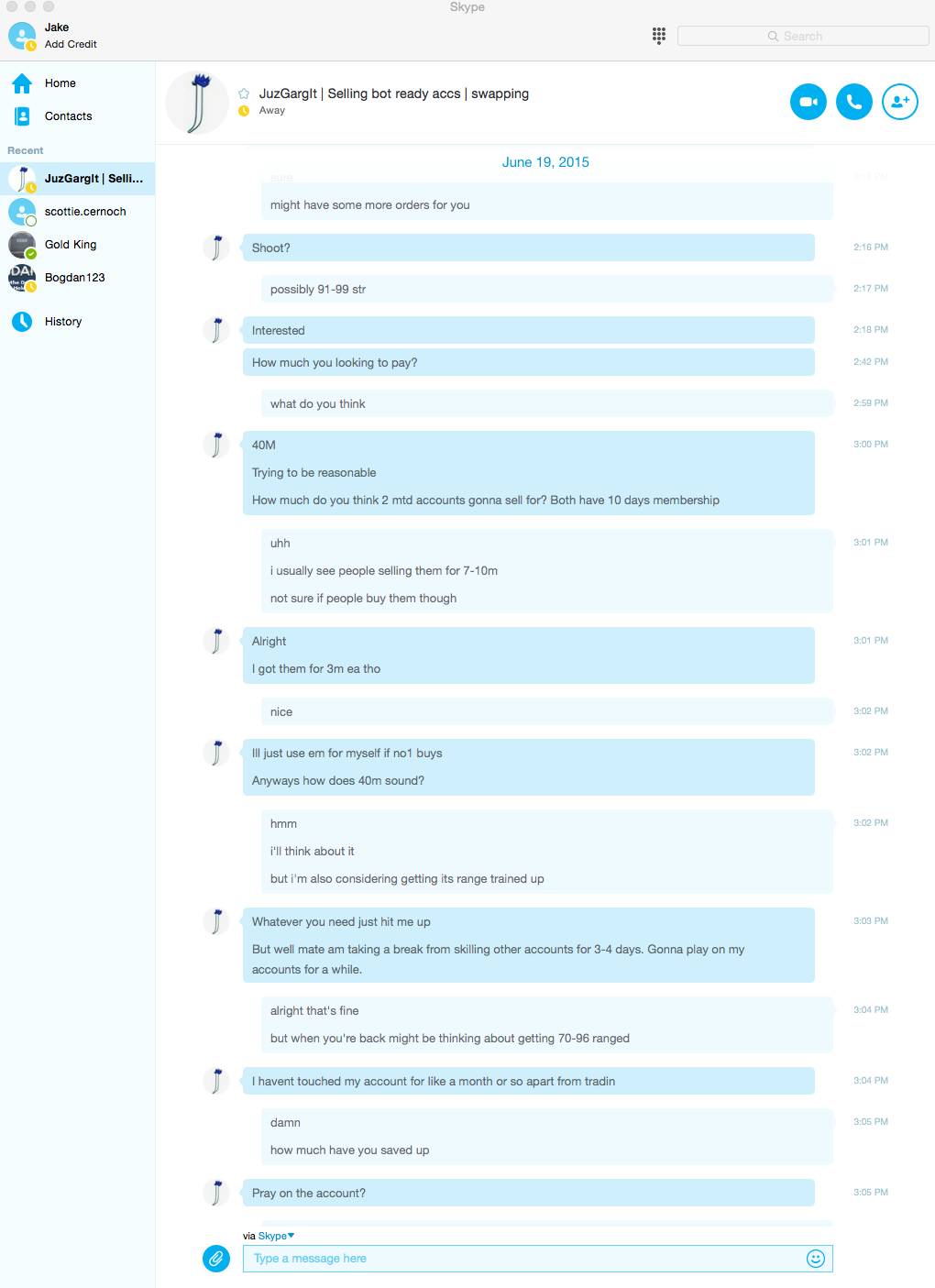Start a video call with JuzGargIt
The width and height of the screenshot is (935, 1288).
coord(808,102)
